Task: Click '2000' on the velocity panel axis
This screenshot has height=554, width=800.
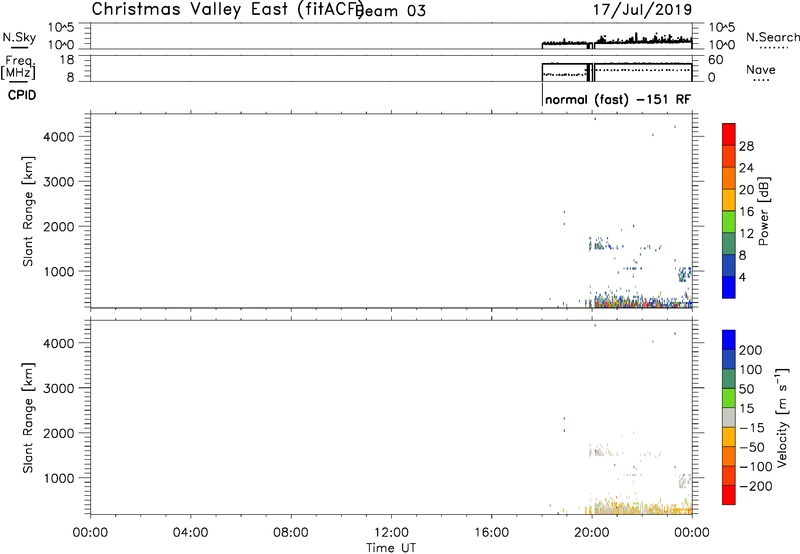Action: coord(58,433)
